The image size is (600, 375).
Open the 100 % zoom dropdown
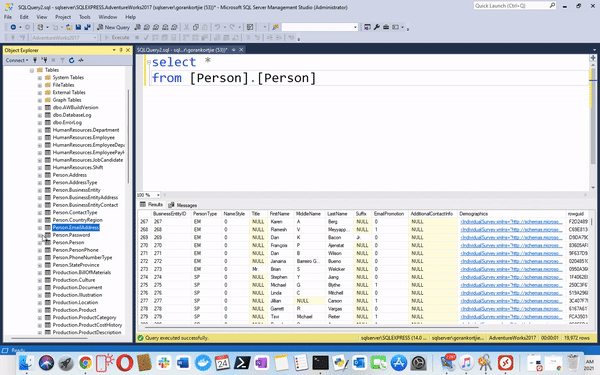coord(158,195)
